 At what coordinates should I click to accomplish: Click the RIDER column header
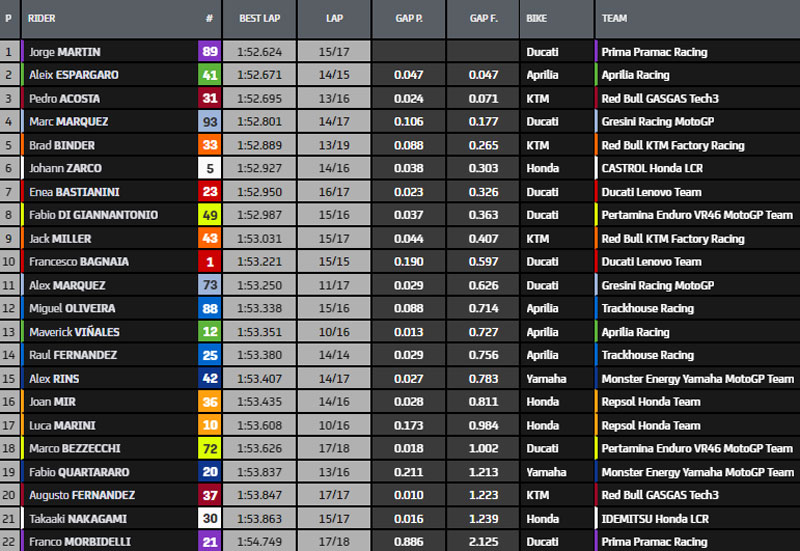42,19
